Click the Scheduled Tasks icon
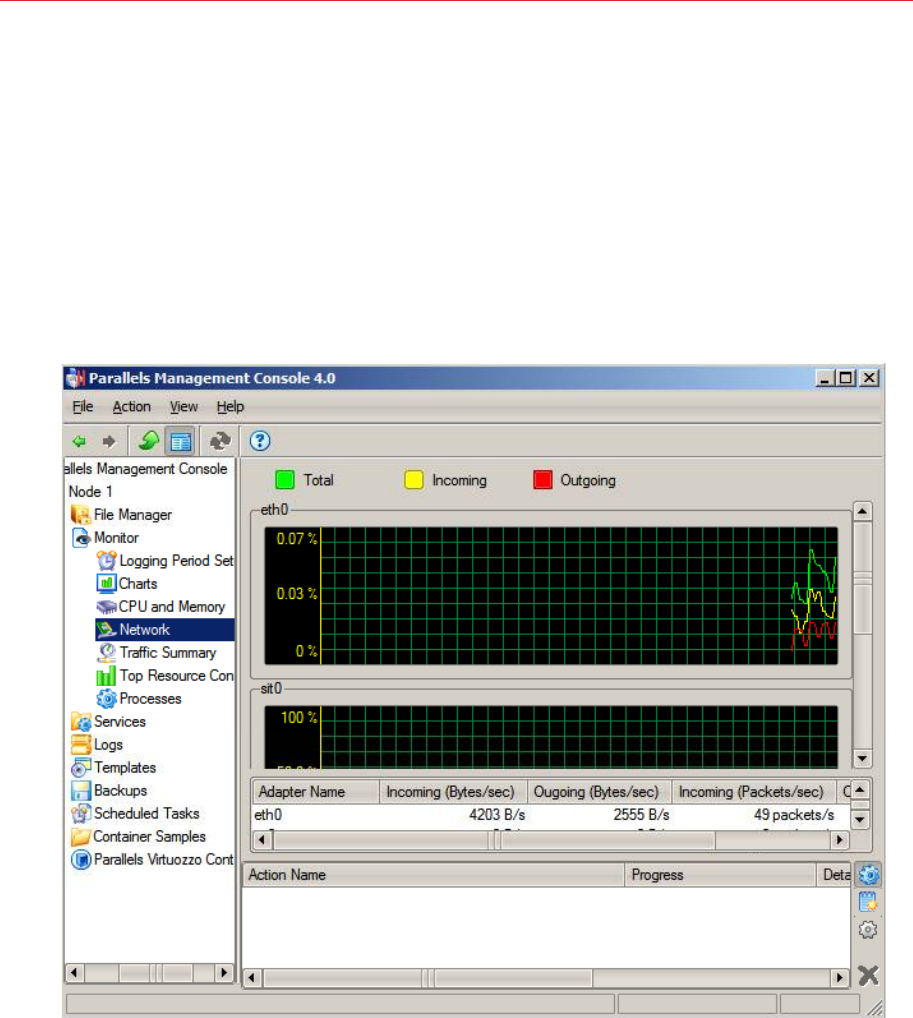The height and width of the screenshot is (1018, 913). pos(81,813)
